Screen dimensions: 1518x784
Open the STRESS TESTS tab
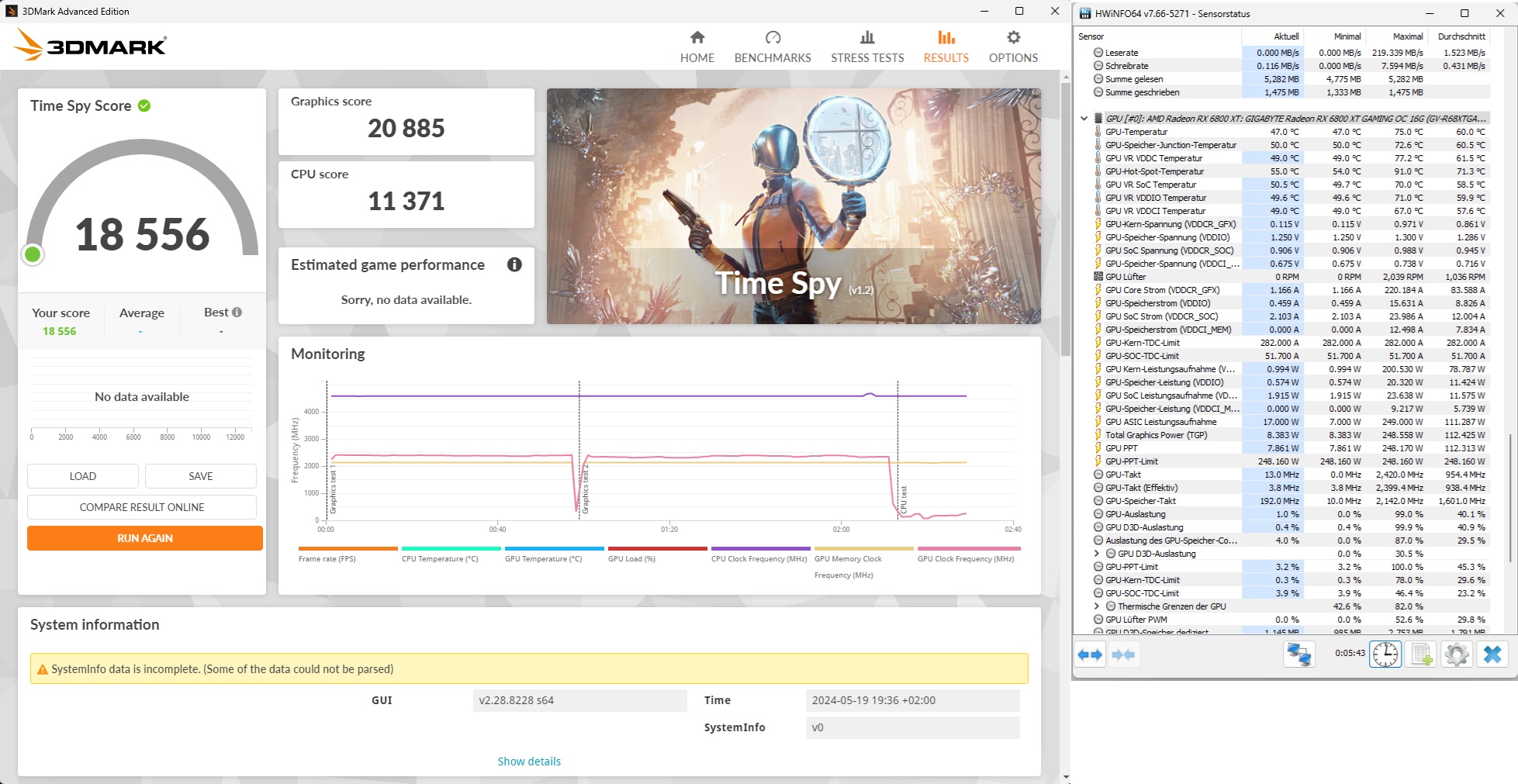(867, 47)
